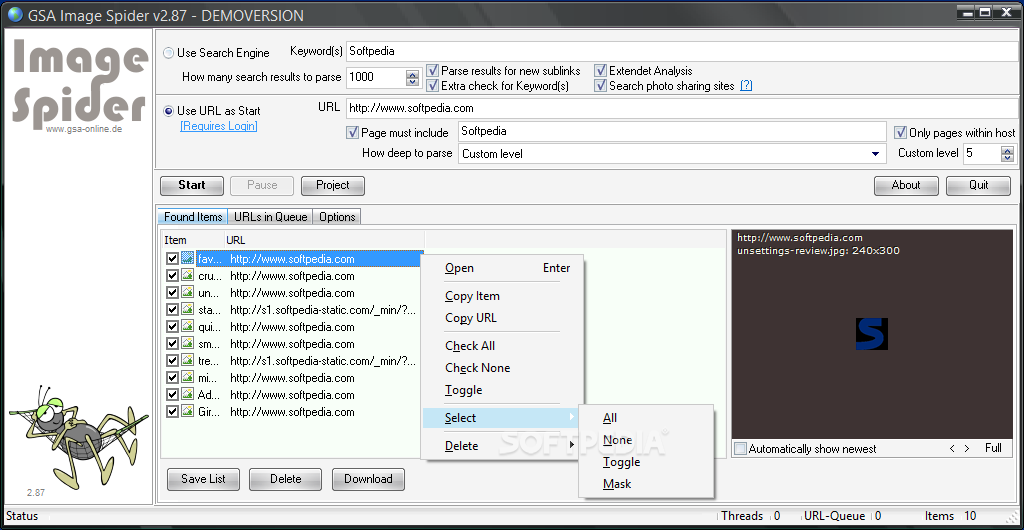Show previous image with the < arrow
The height and width of the screenshot is (530, 1024).
[x=952, y=448]
